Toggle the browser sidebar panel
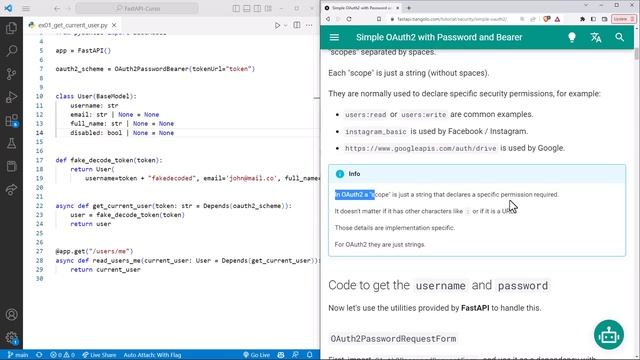Image resolution: width=640 pixels, height=360 pixels. pos(593,19)
